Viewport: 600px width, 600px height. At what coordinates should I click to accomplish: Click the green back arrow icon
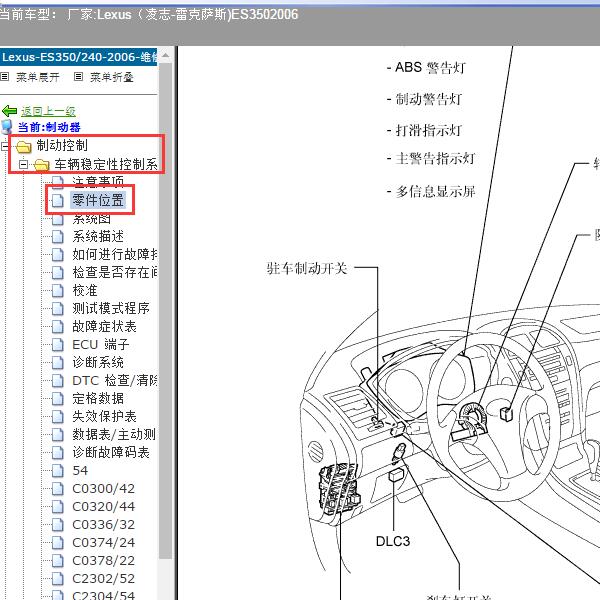coord(10,111)
